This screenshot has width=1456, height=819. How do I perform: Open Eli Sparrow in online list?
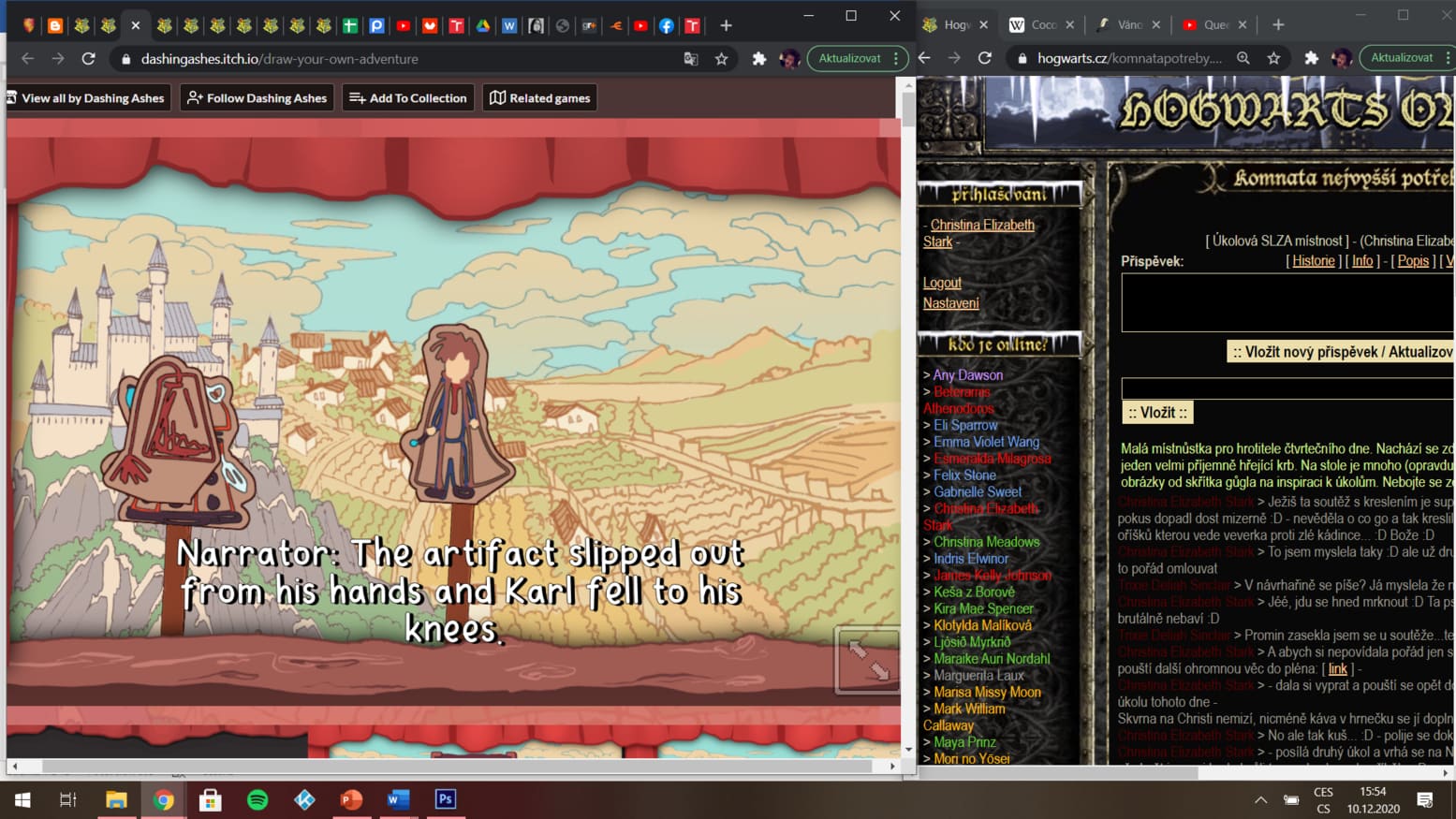pyautogui.click(x=965, y=425)
